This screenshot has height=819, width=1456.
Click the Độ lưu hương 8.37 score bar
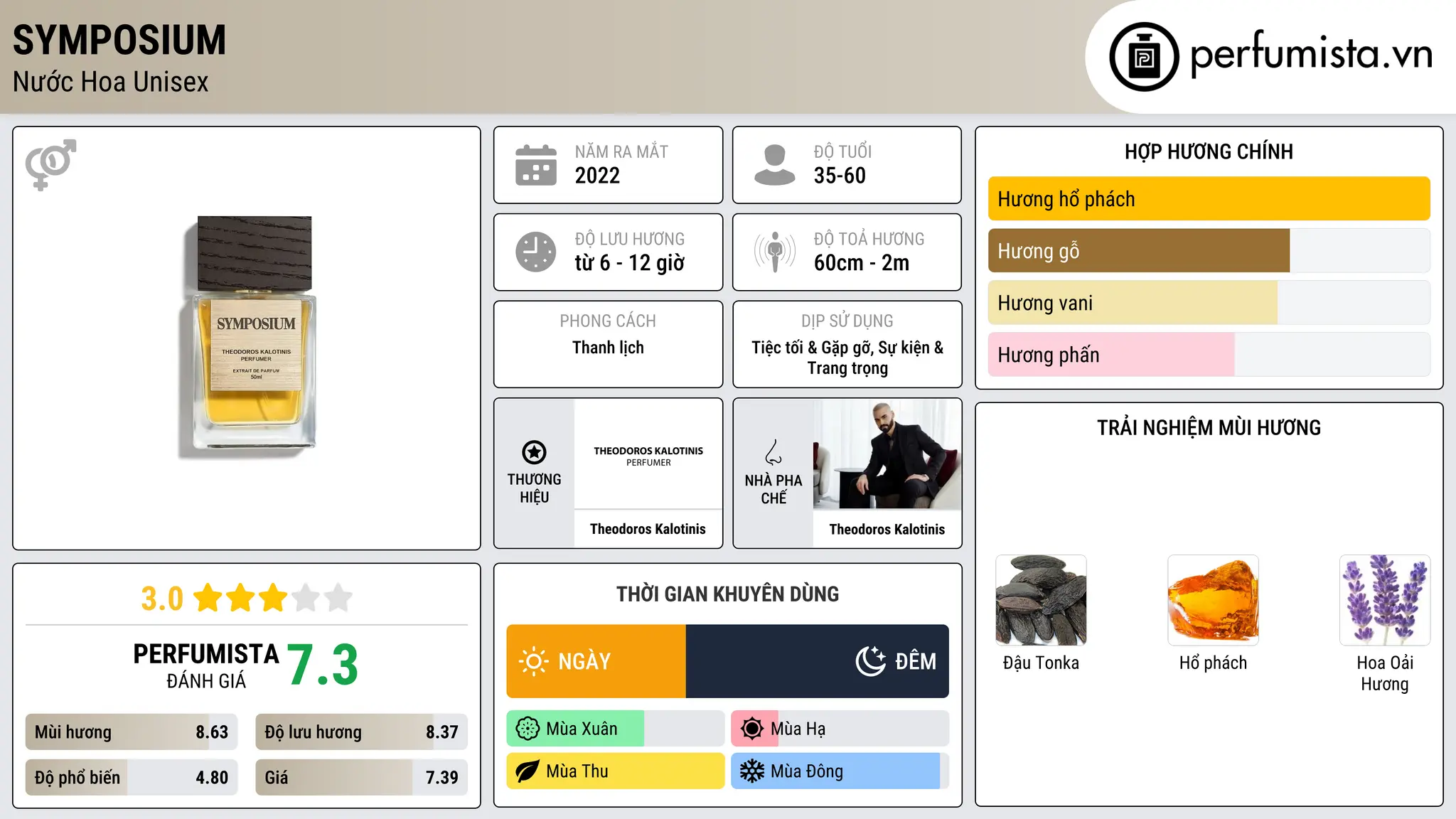362,732
